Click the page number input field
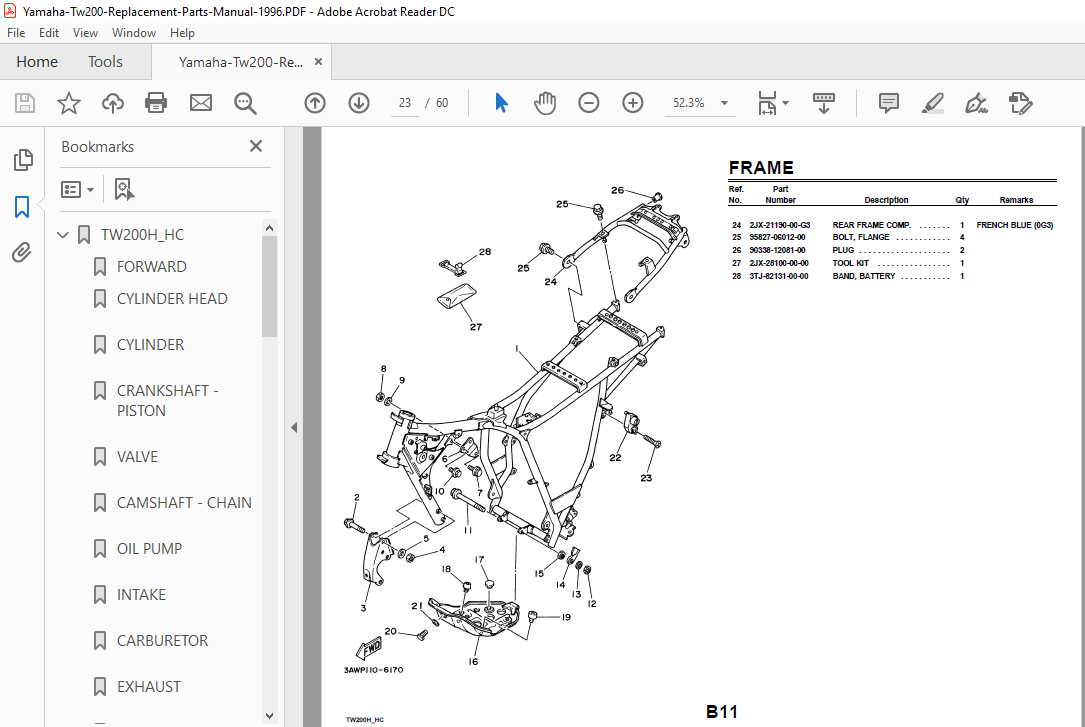This screenshot has height=727, width=1085. (x=405, y=103)
